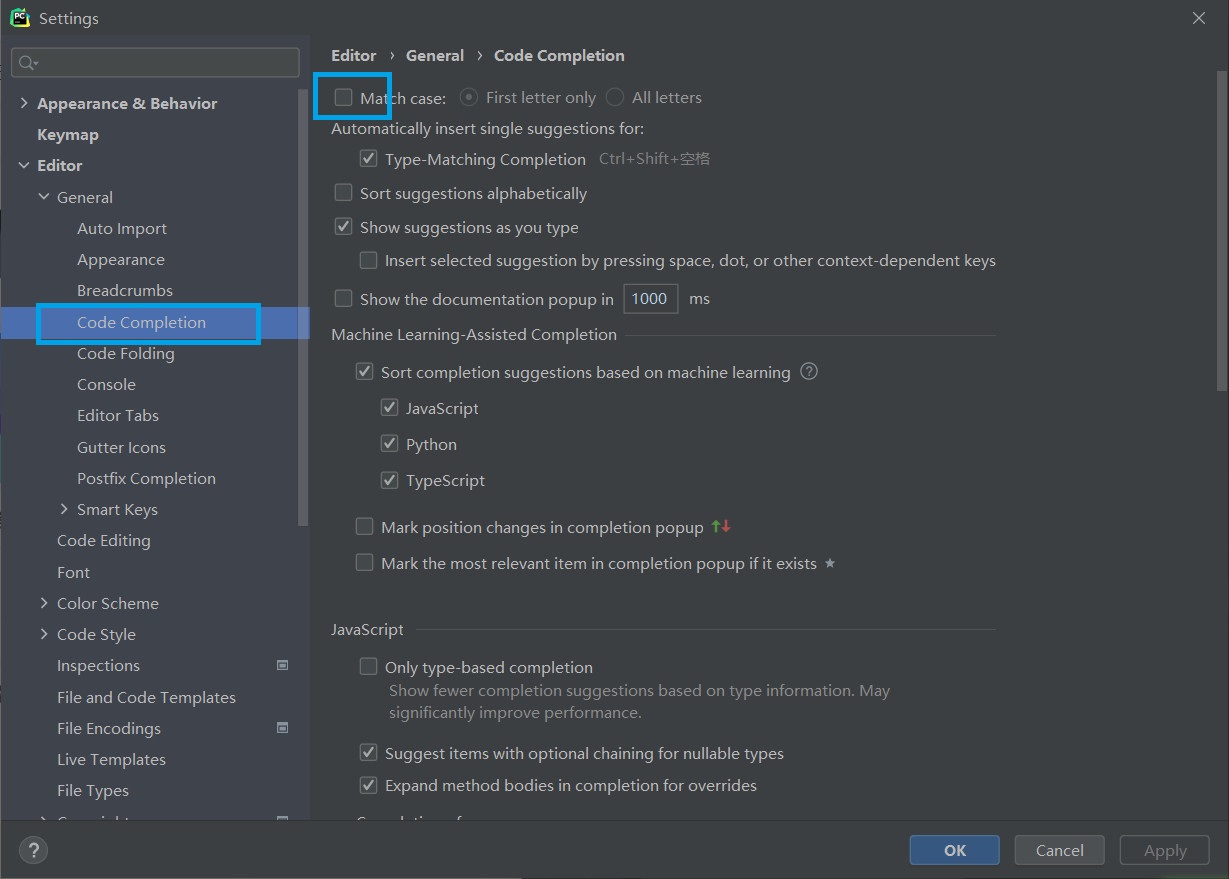Click the star icon after most relevant item option
The height and width of the screenshot is (879, 1229).
[829, 563]
